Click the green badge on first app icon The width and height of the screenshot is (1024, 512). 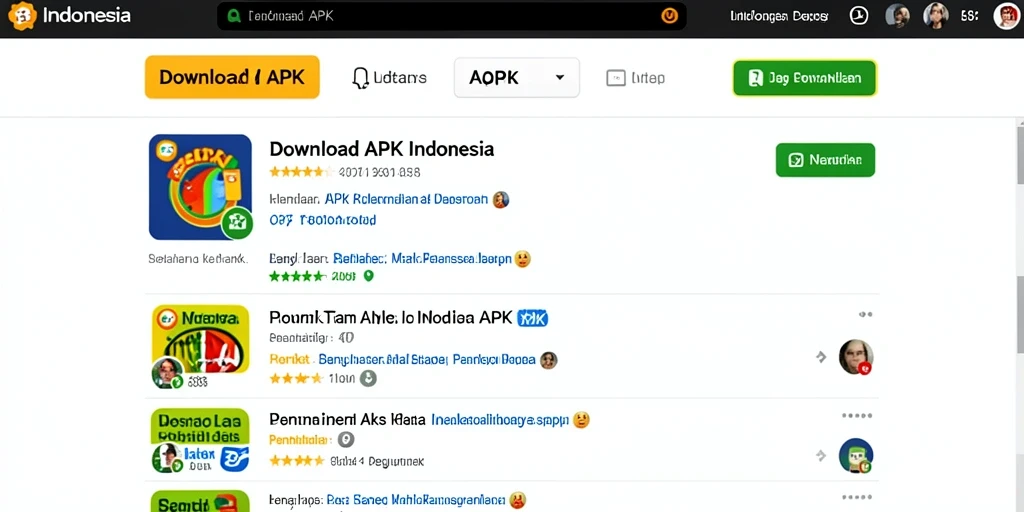[237, 223]
